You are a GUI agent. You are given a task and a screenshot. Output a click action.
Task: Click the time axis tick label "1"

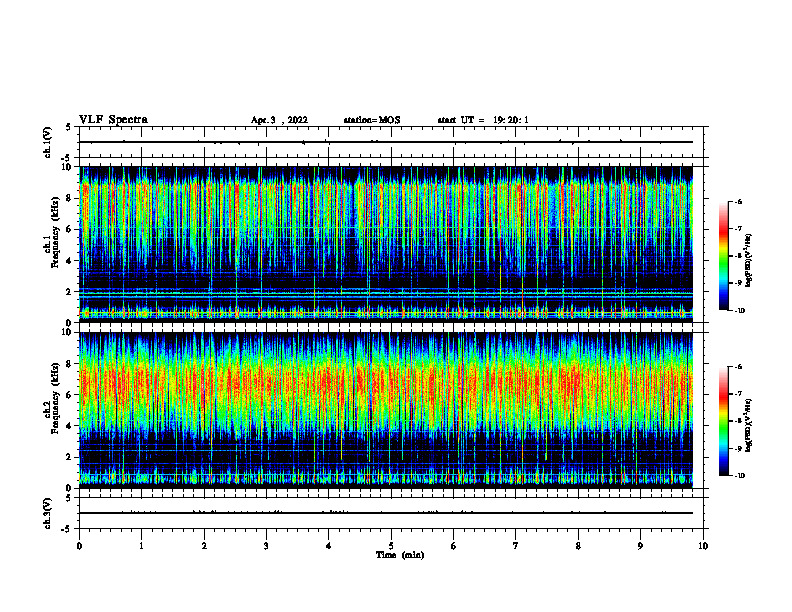[x=141, y=546]
